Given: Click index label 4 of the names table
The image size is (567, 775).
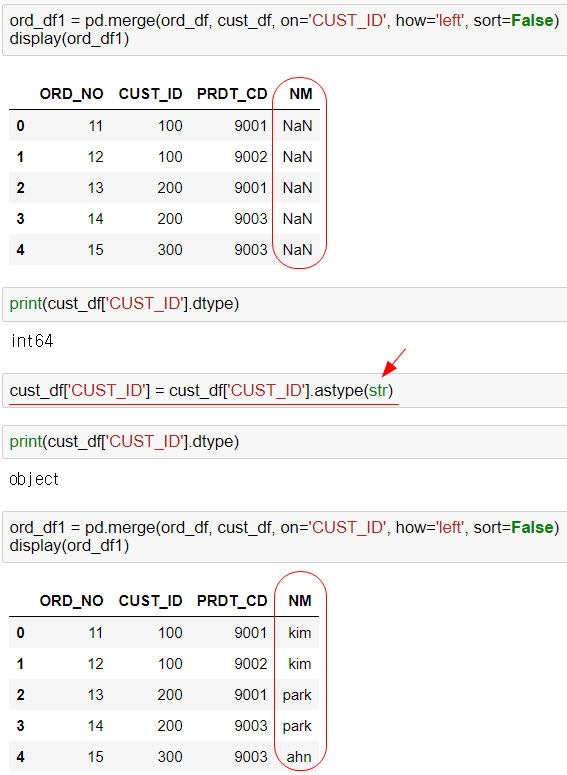Looking at the screenshot, I should pyautogui.click(x=20, y=757).
